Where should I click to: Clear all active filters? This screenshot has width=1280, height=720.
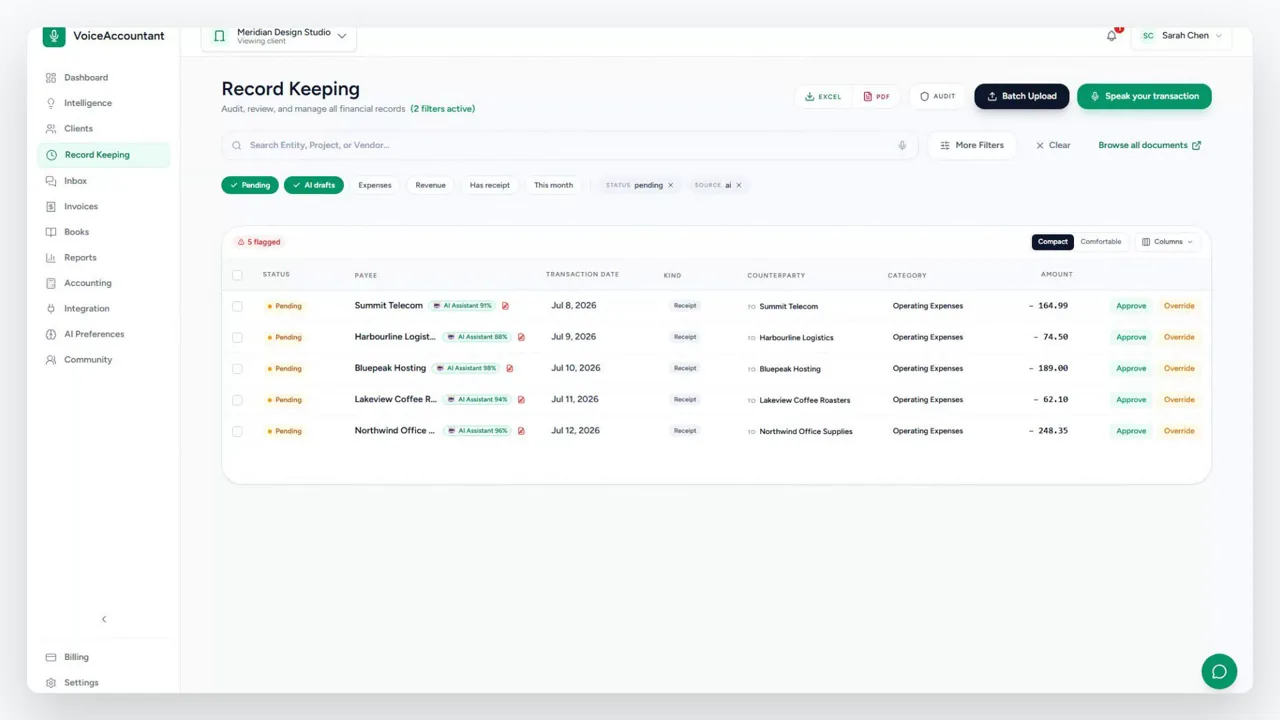click(x=1053, y=145)
